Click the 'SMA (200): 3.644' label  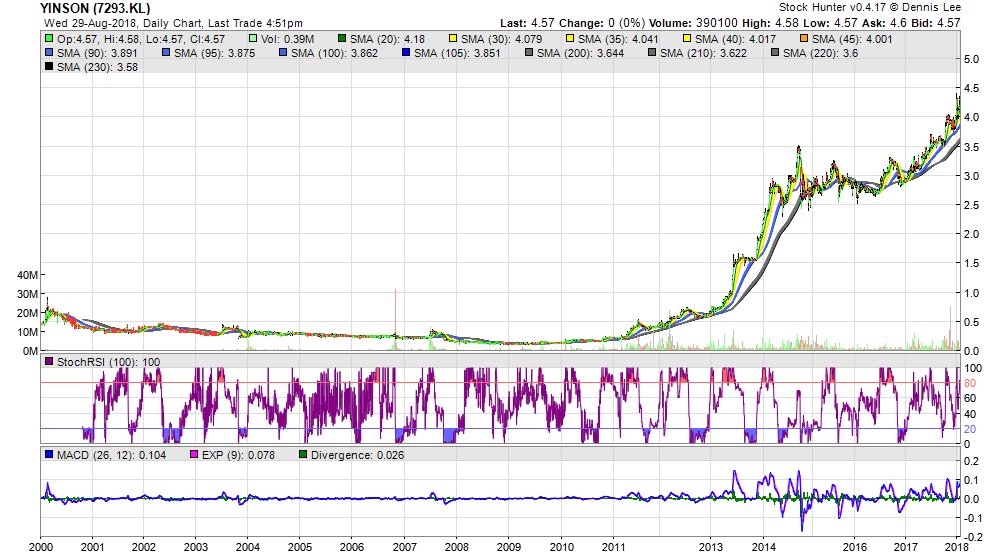coord(580,53)
